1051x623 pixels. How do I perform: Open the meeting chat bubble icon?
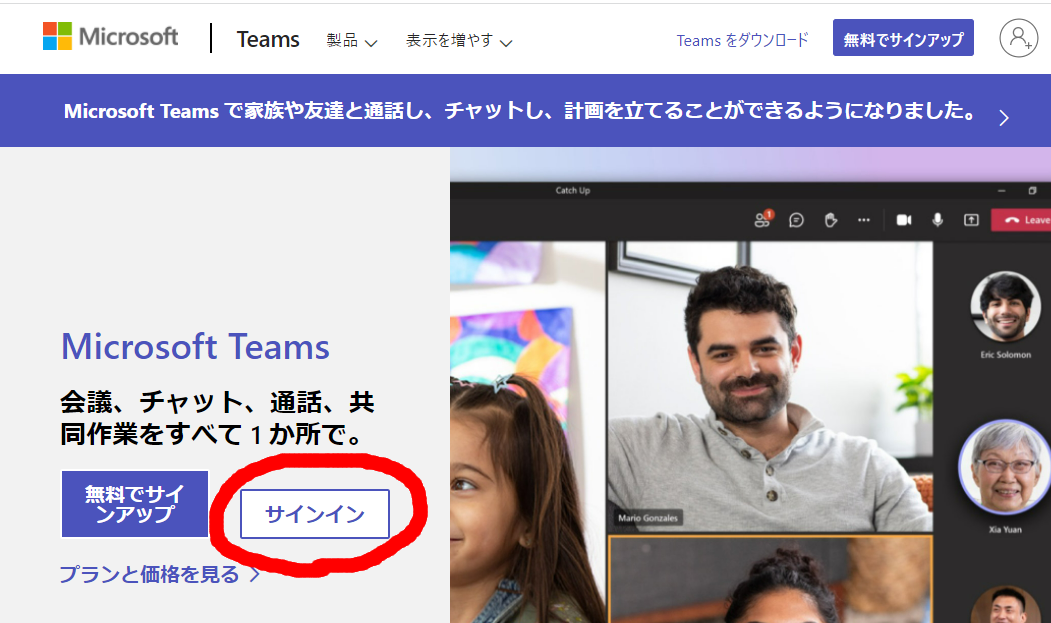[796, 220]
